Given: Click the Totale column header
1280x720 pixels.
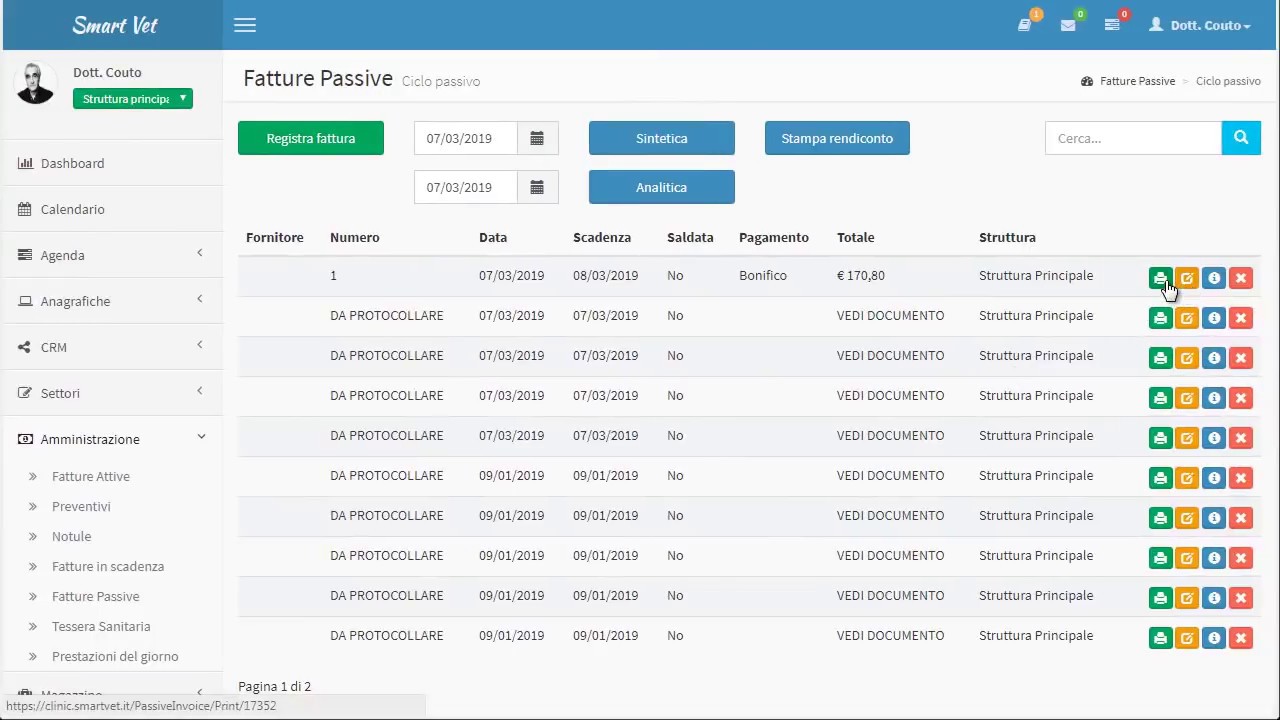Looking at the screenshot, I should coord(856,237).
